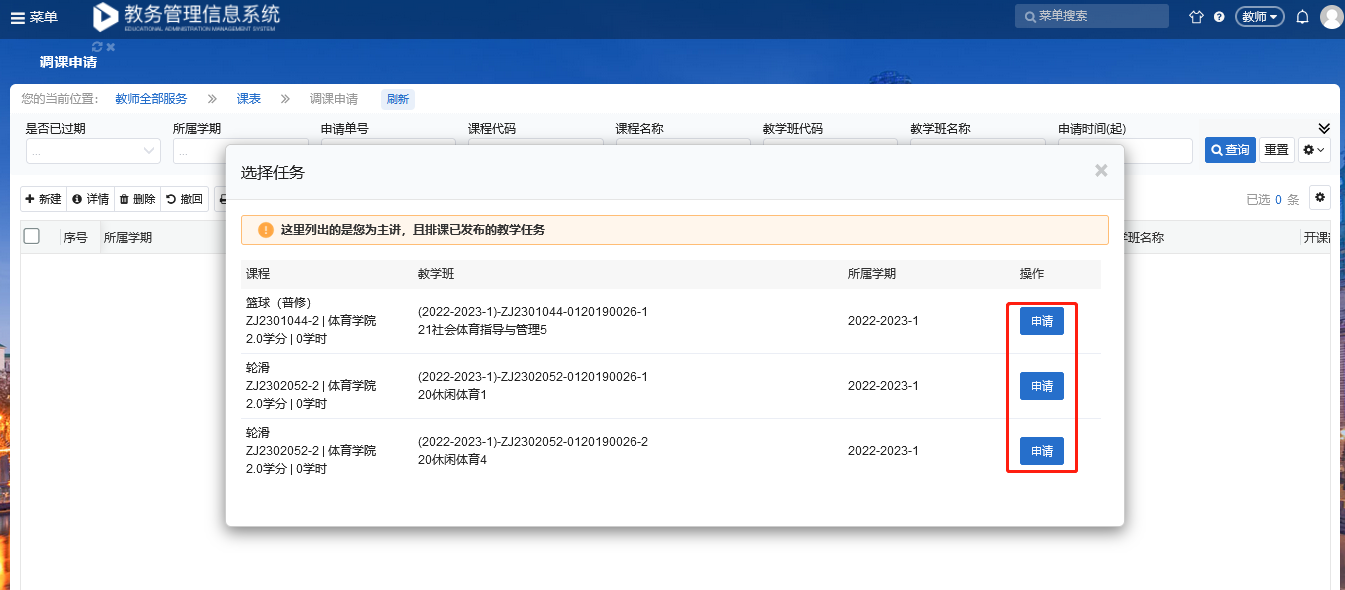
Task: Open the notifications bell
Action: pyautogui.click(x=1302, y=17)
